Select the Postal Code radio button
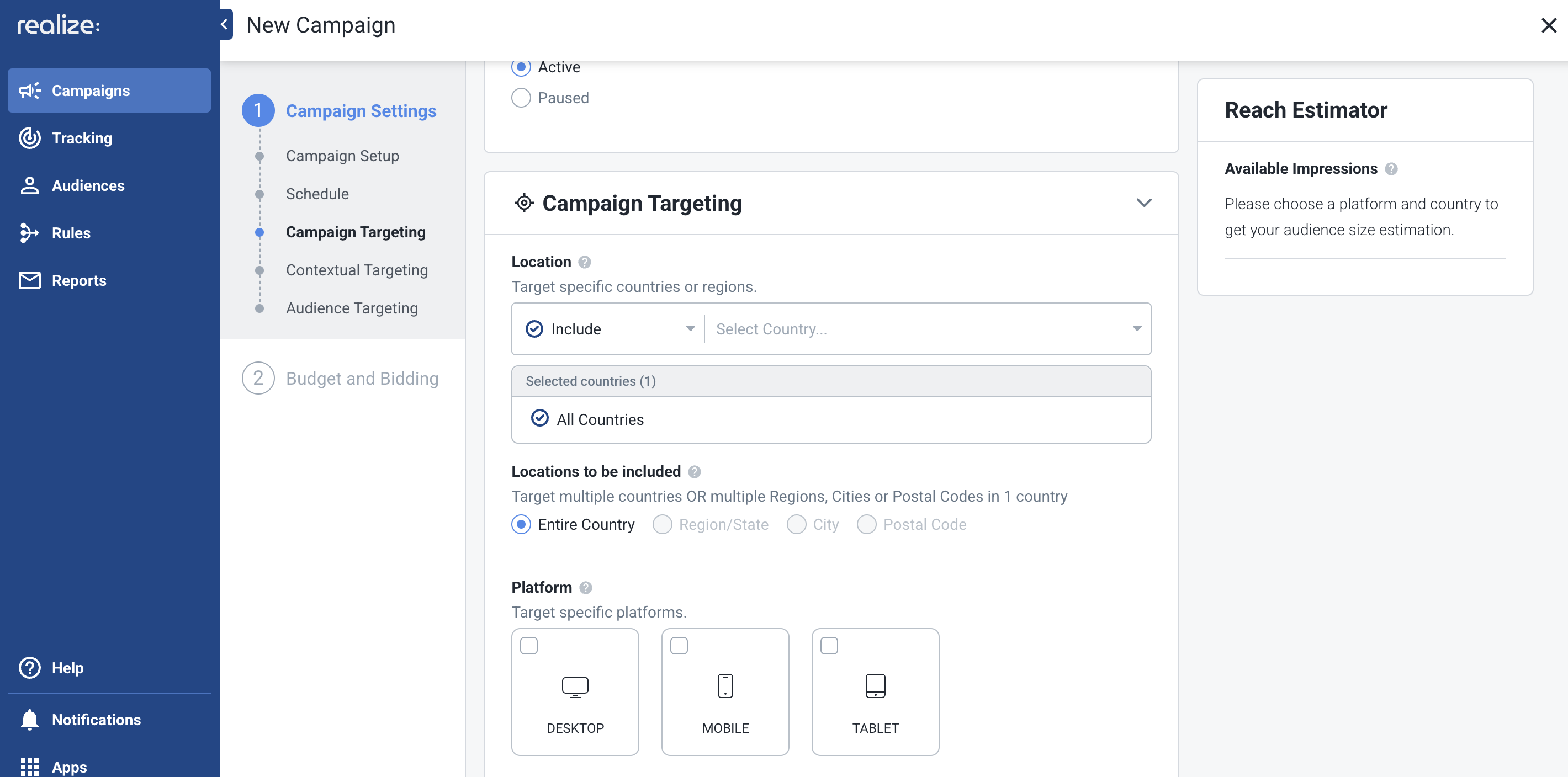Image resolution: width=1568 pixels, height=777 pixels. point(866,524)
